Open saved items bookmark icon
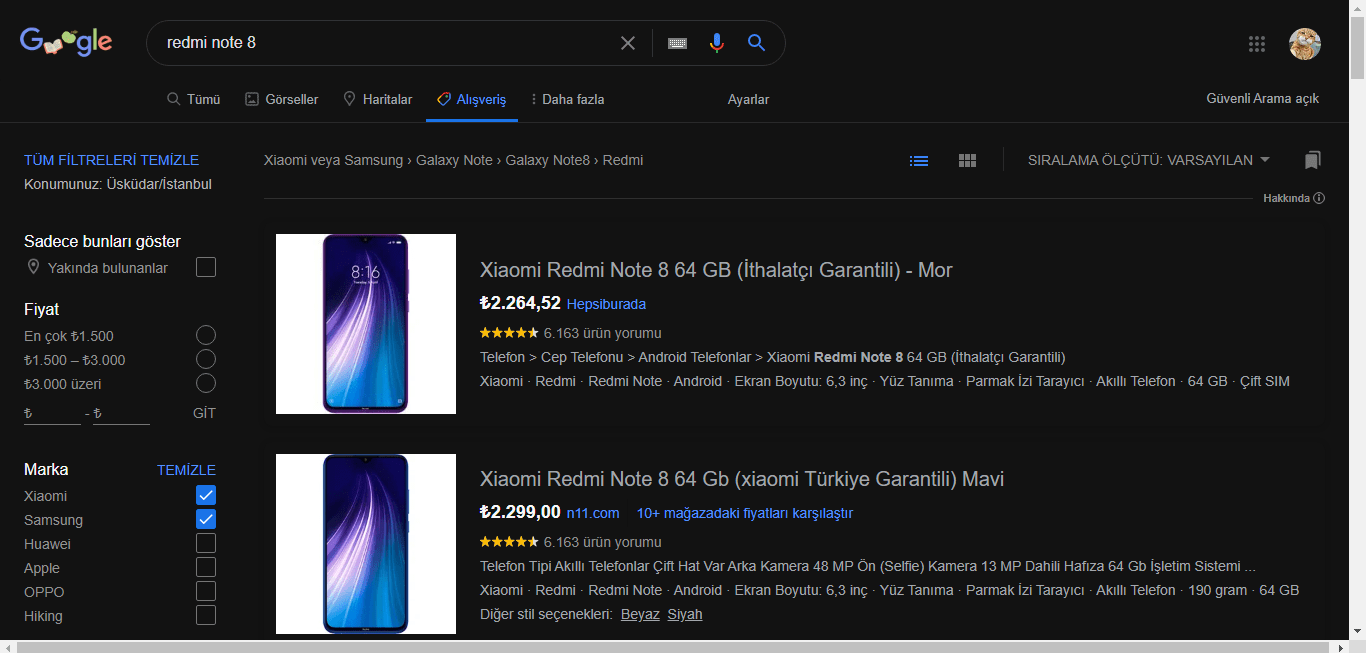 (x=1313, y=160)
